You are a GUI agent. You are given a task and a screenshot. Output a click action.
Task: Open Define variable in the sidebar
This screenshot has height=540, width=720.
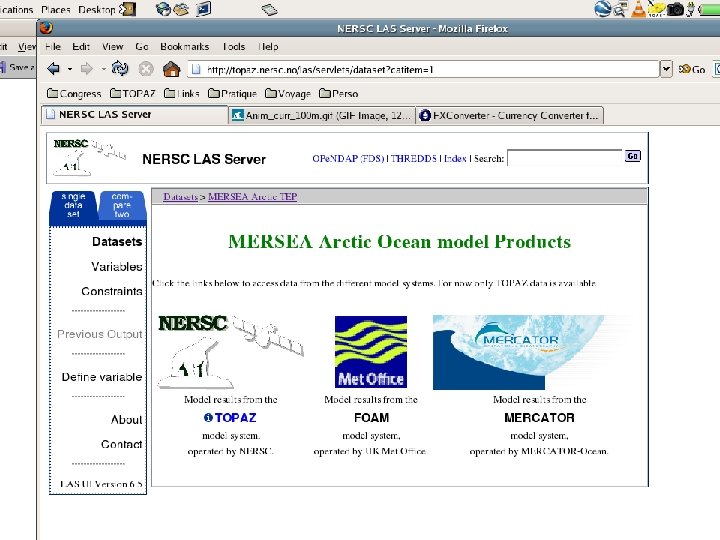[102, 377]
